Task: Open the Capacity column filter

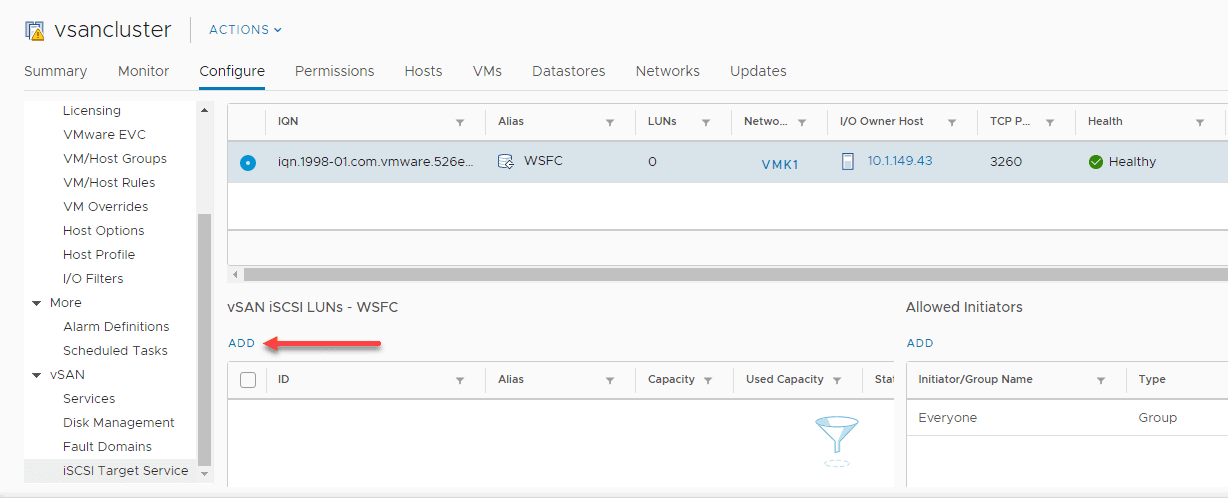Action: [708, 380]
